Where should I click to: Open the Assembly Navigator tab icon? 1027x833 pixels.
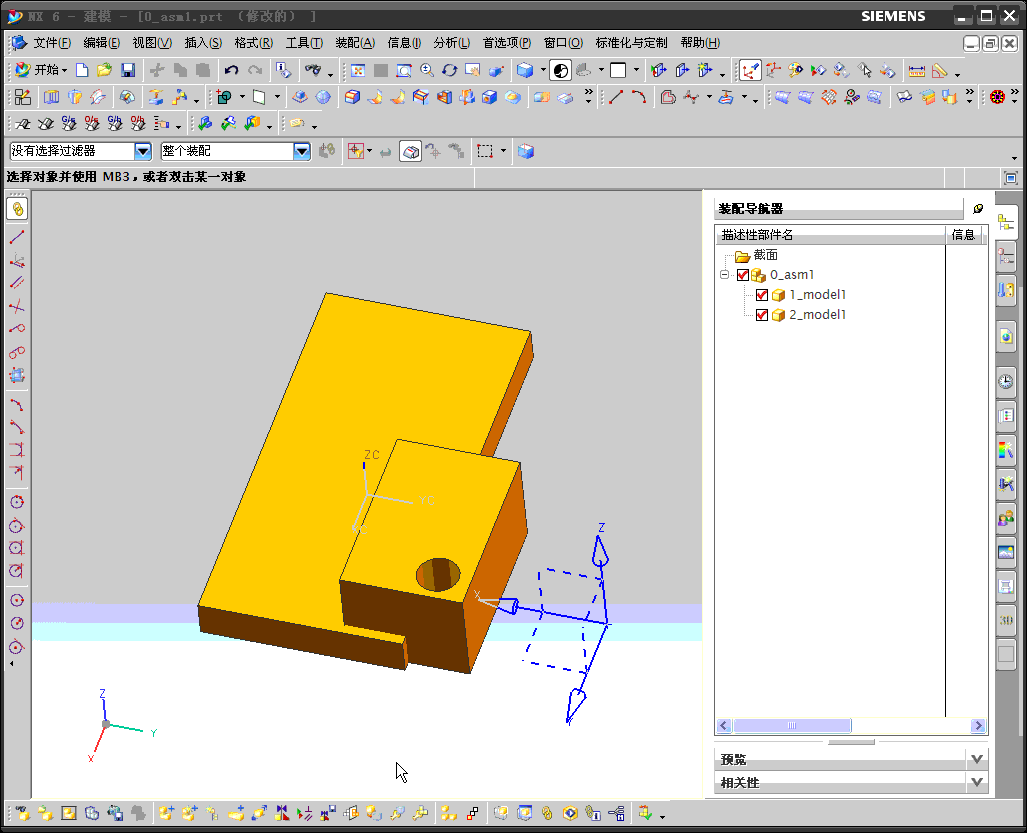point(1006,223)
